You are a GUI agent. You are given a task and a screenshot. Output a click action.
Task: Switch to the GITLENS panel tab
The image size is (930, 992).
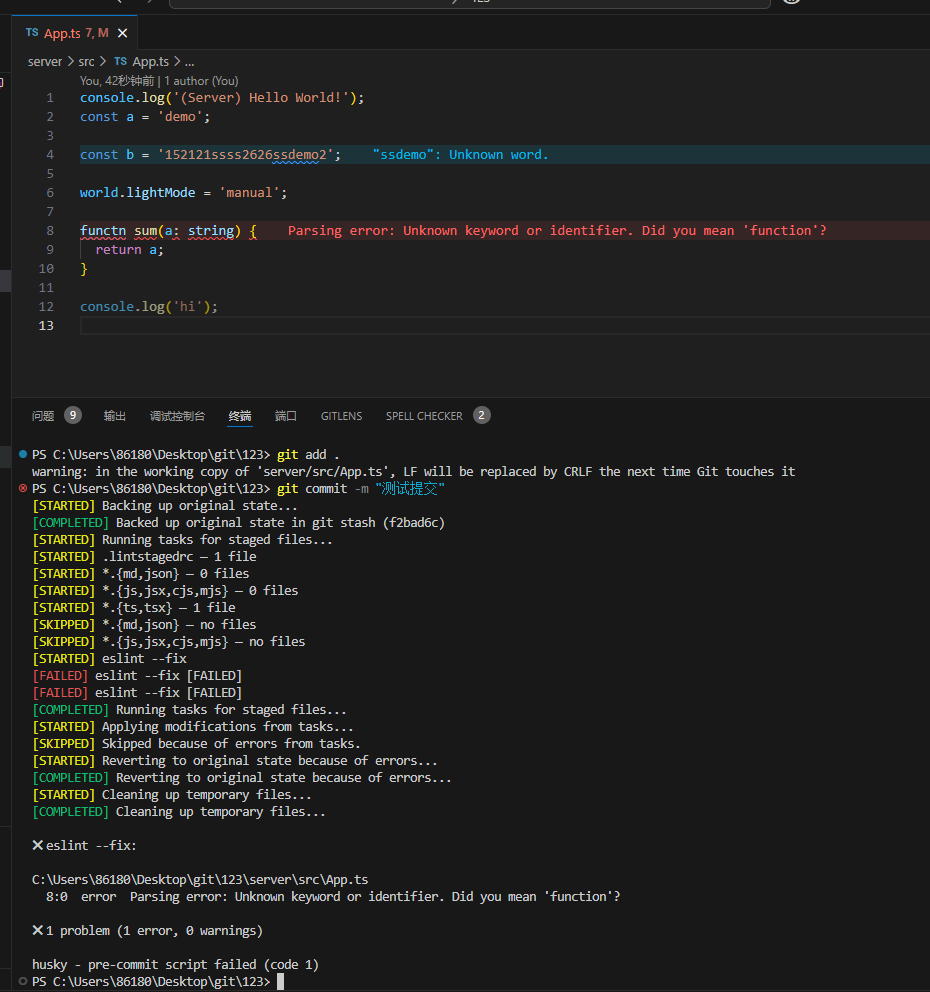341,416
